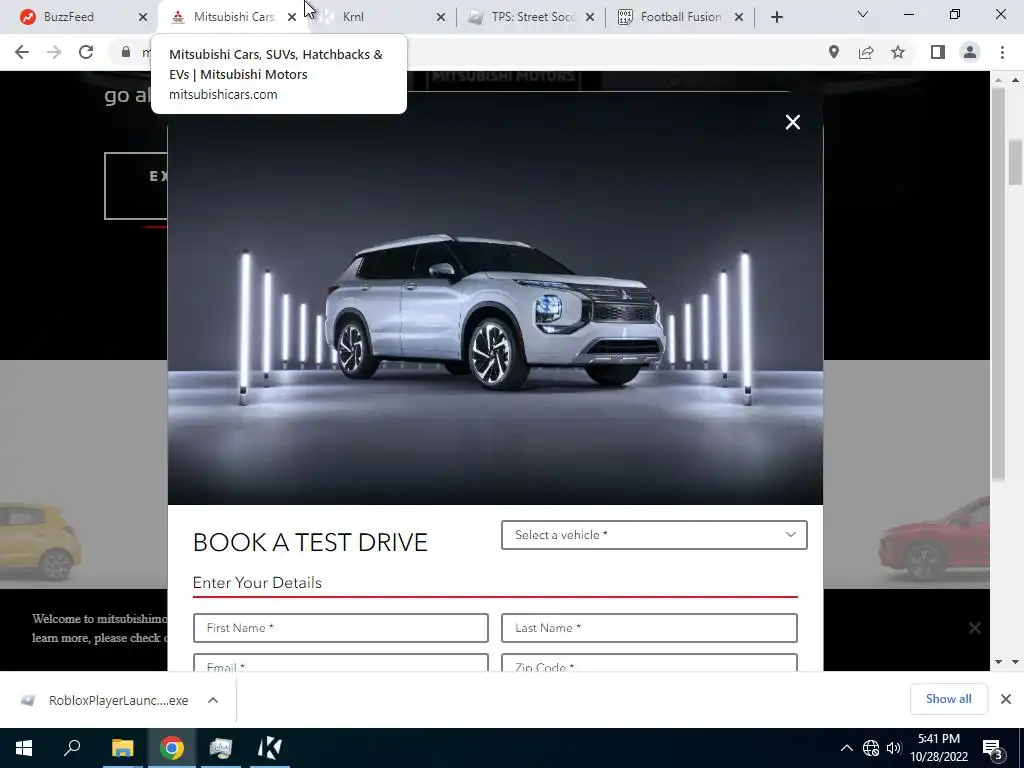Close the TPS: Street Soccer tab

[590, 17]
